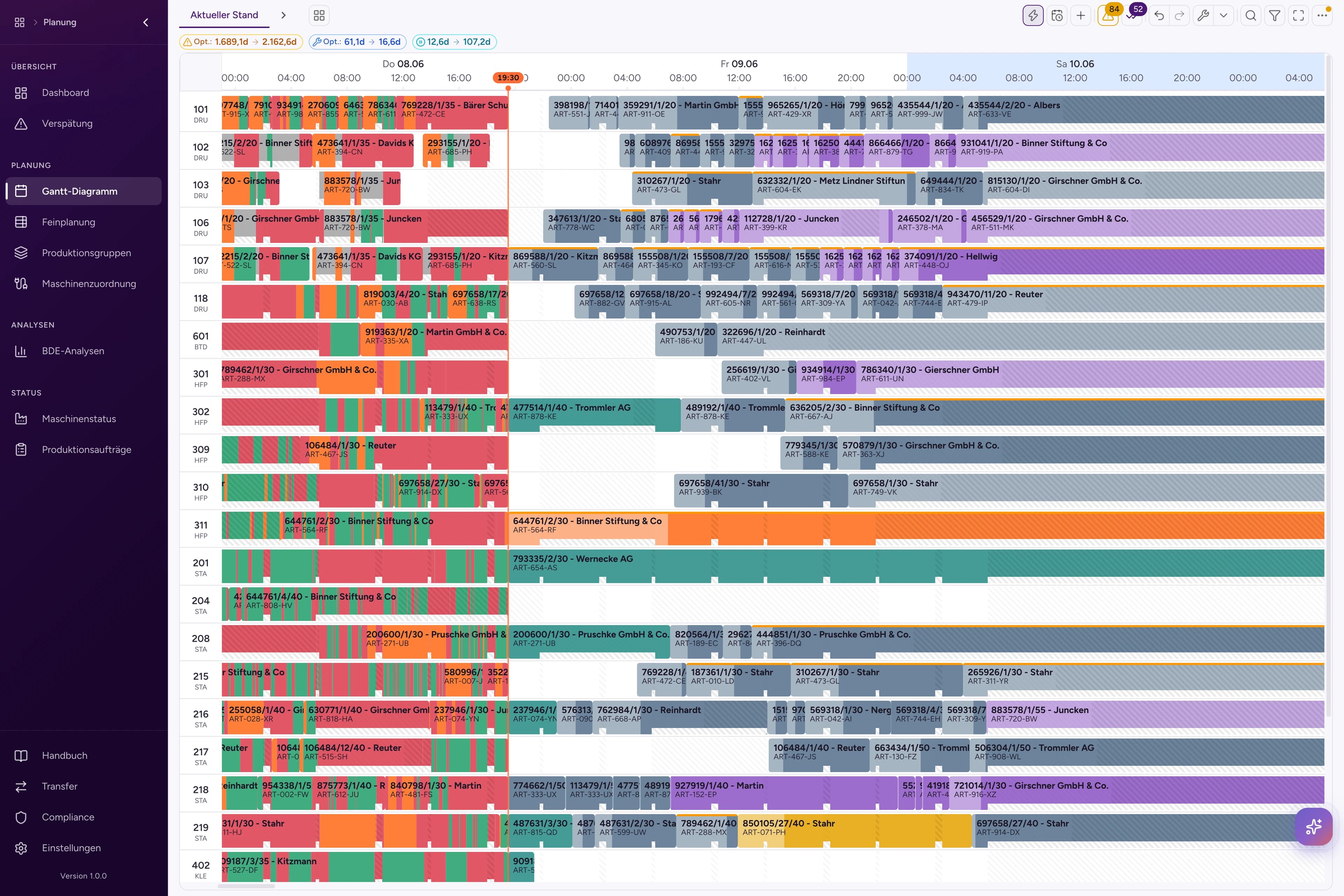Click the 19:30 current time marker
This screenshot has width=1344, height=896.
click(508, 78)
